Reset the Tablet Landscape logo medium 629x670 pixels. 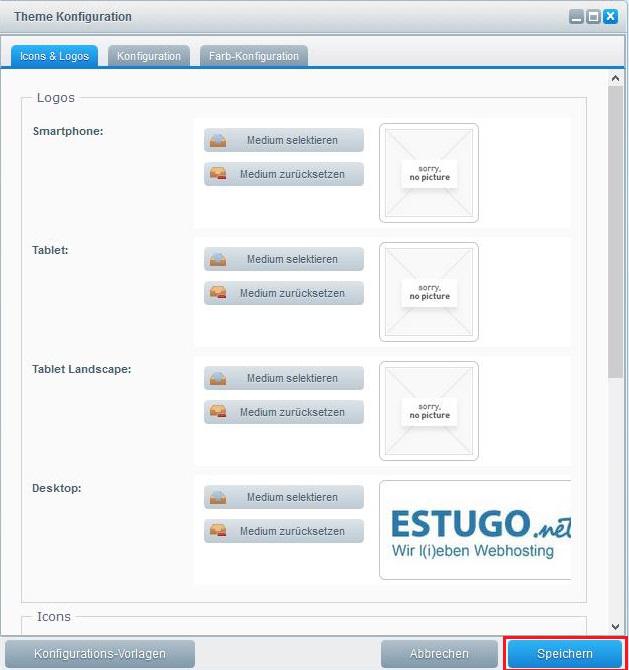coord(284,412)
